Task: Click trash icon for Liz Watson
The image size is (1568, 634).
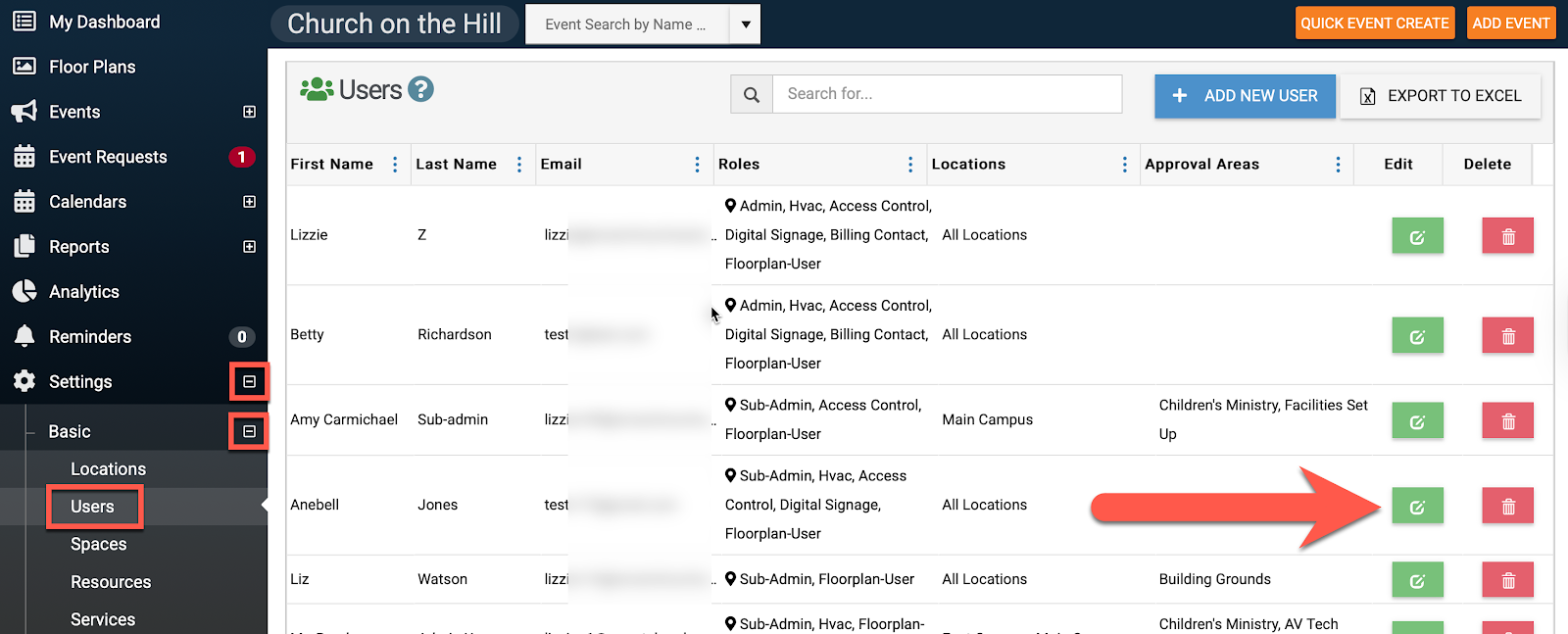Action: click(1507, 581)
